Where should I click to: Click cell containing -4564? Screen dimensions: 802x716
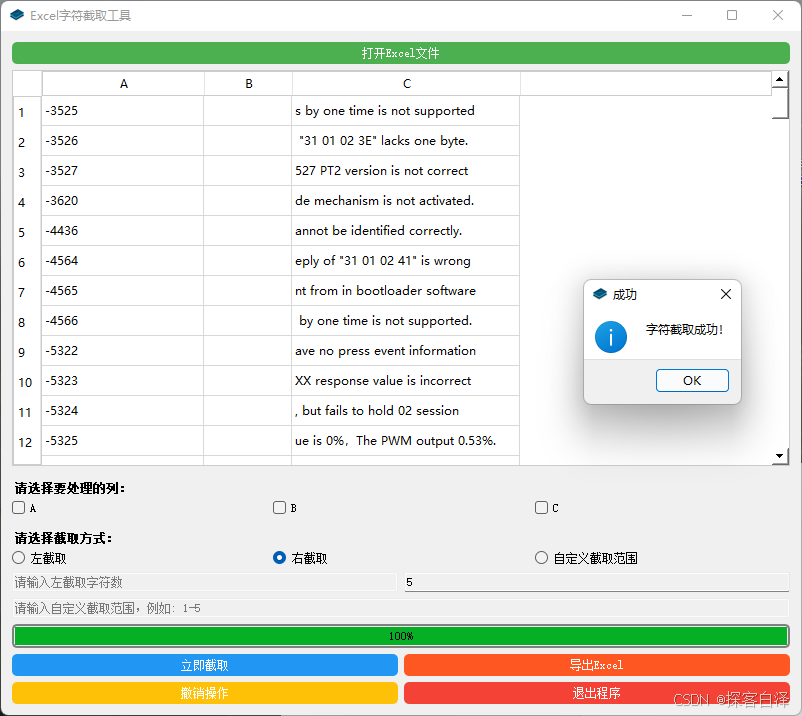(x=123, y=261)
